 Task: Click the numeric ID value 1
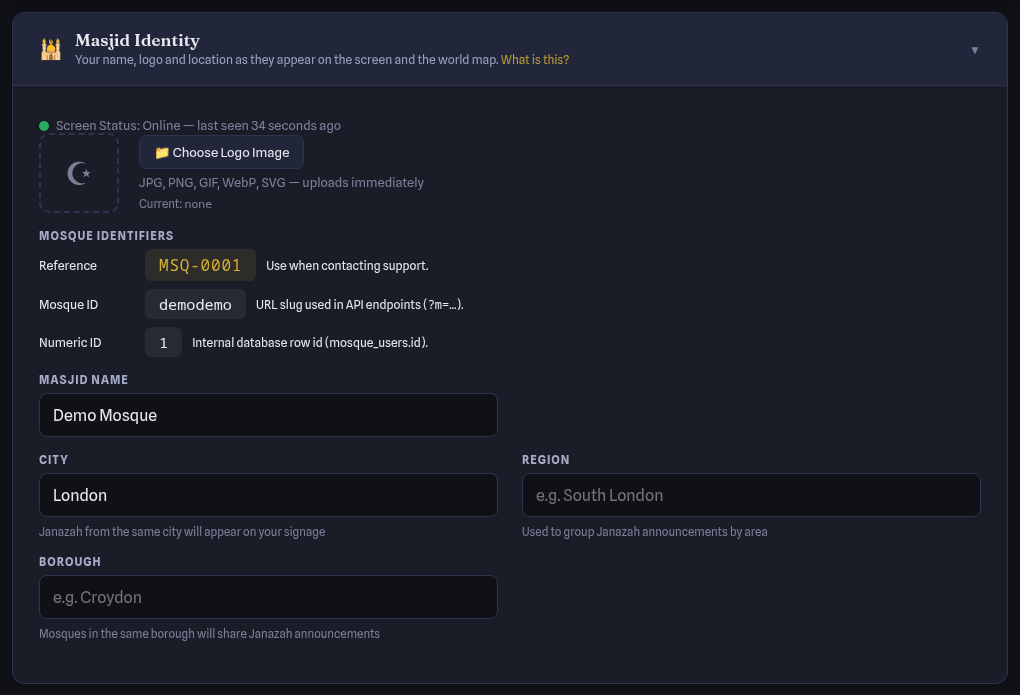[163, 342]
